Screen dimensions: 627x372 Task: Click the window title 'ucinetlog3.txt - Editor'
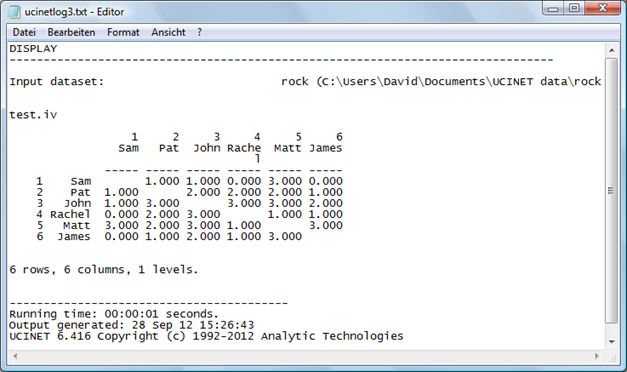[x=74, y=12]
